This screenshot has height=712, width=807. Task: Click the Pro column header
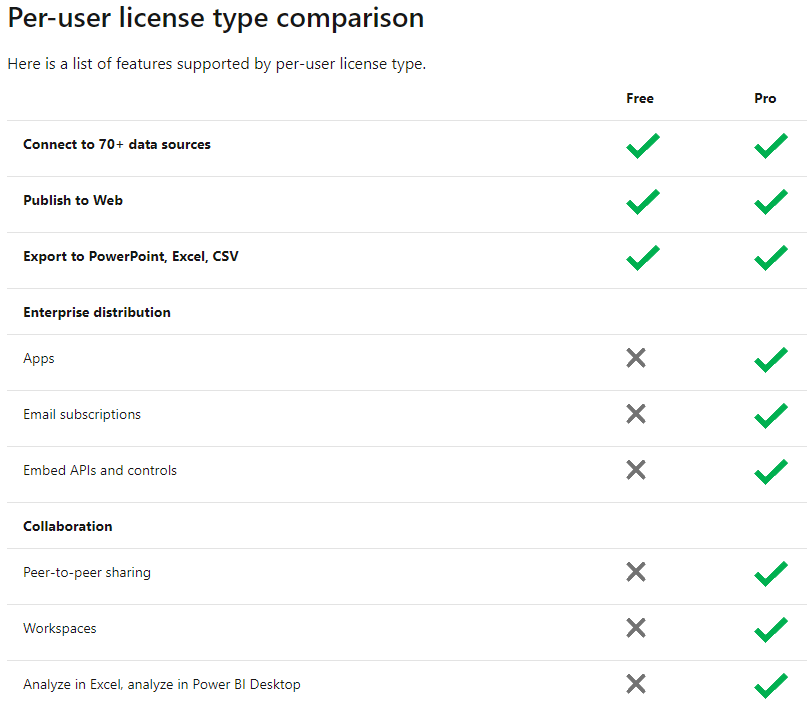[x=765, y=98]
